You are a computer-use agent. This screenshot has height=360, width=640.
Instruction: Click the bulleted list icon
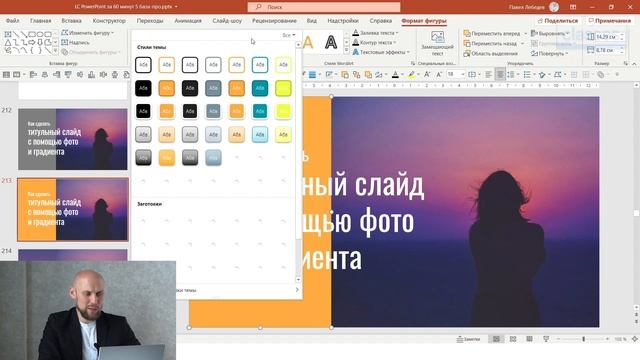(527, 74)
